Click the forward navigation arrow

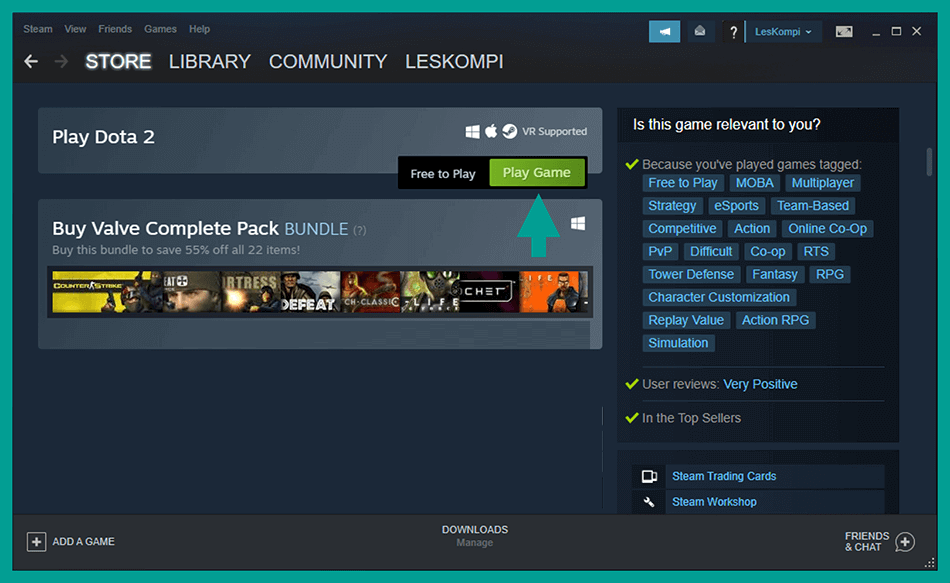pyautogui.click(x=61, y=61)
